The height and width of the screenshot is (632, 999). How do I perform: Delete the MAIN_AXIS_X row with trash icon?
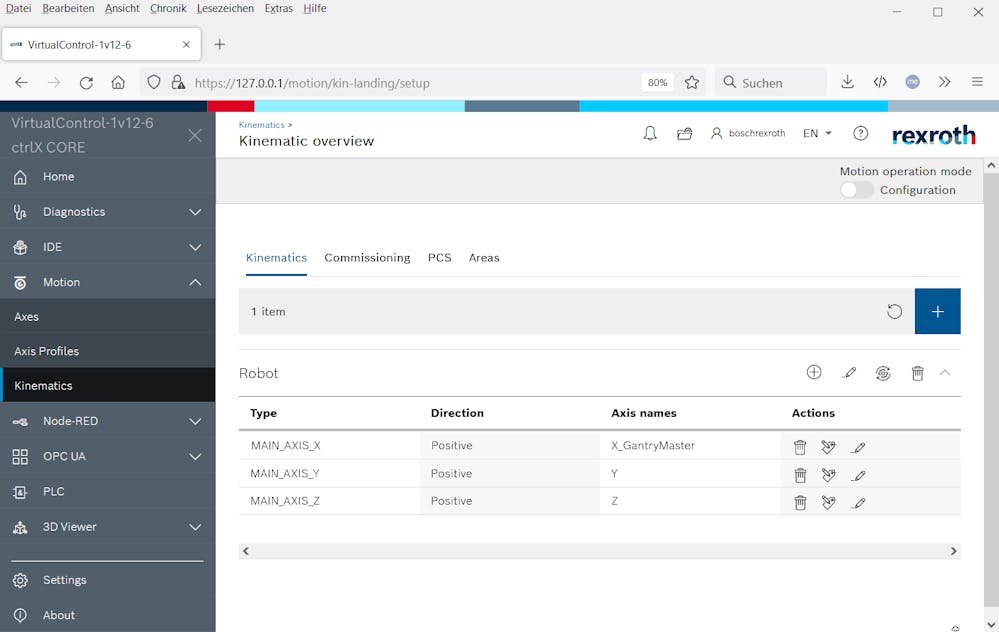coord(800,447)
